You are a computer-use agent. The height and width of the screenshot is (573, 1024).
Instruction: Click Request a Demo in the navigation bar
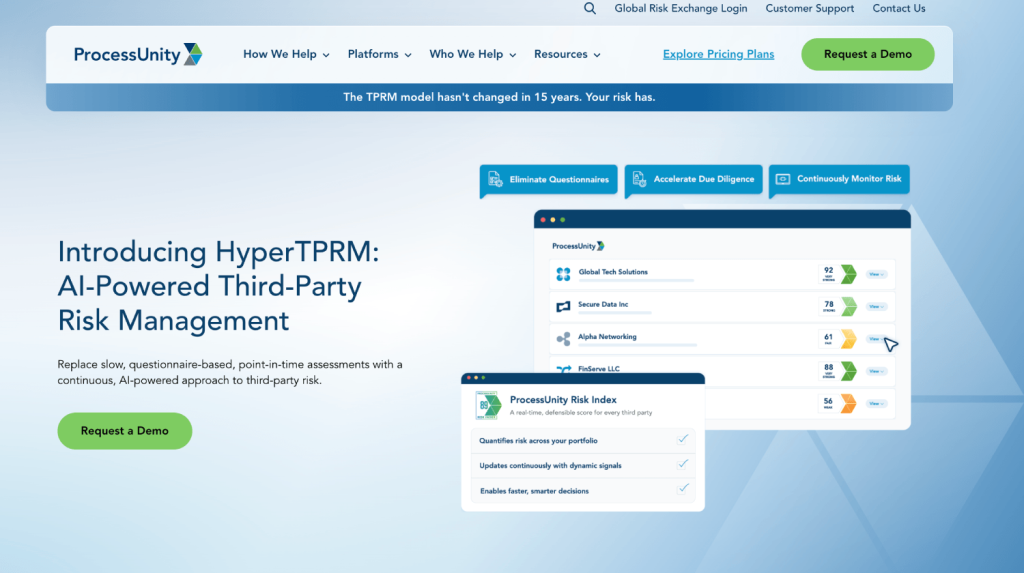click(867, 54)
